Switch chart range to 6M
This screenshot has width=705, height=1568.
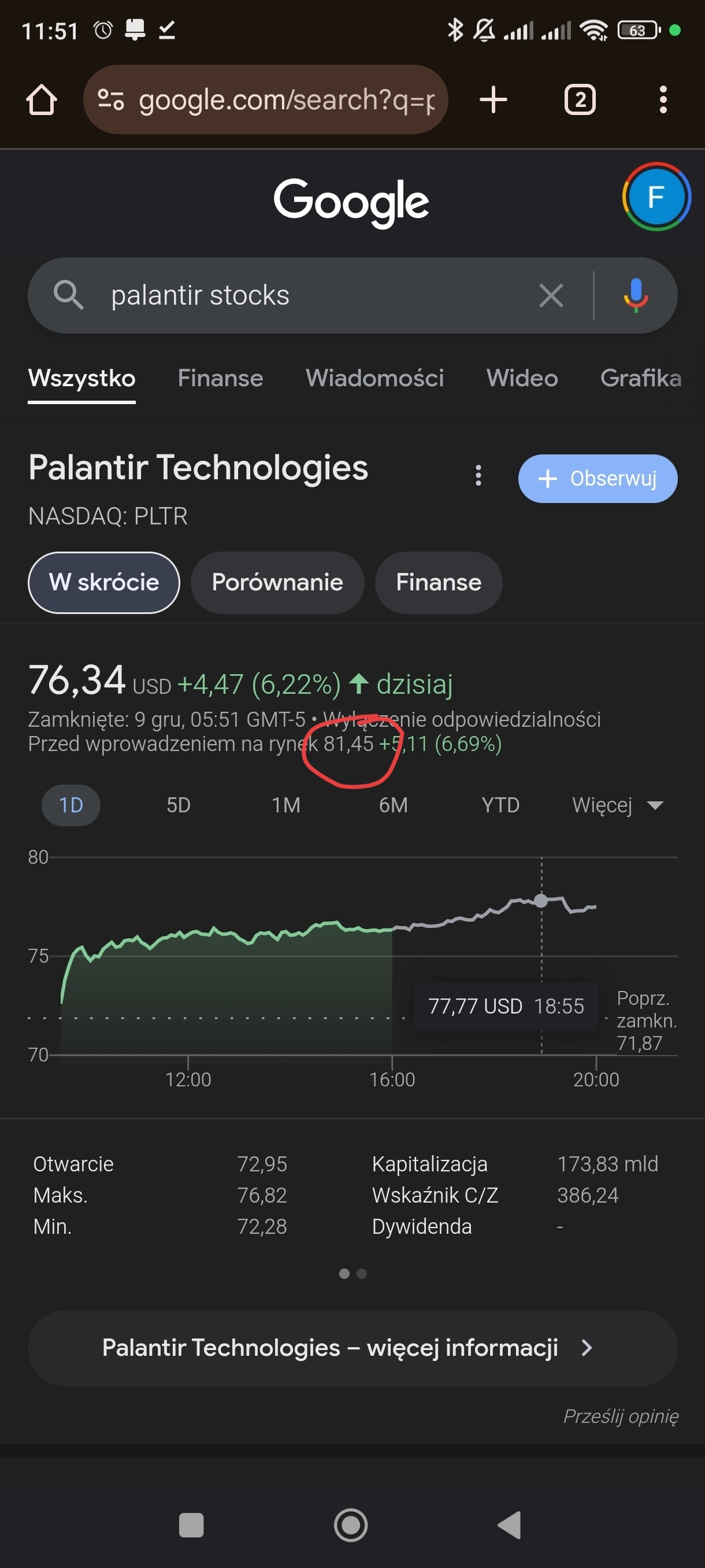pos(393,805)
